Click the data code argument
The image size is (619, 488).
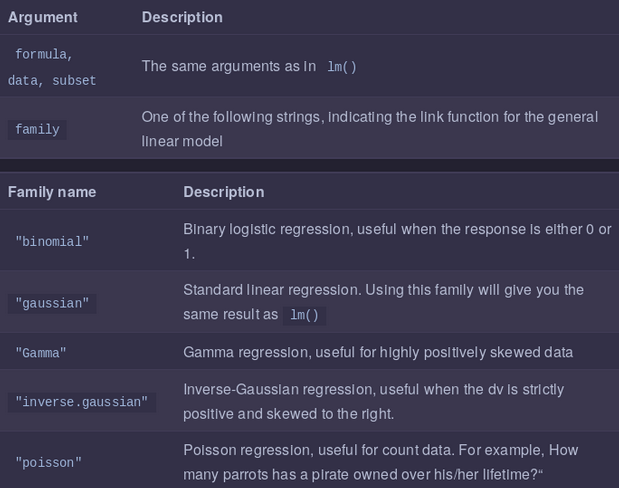tap(22, 80)
